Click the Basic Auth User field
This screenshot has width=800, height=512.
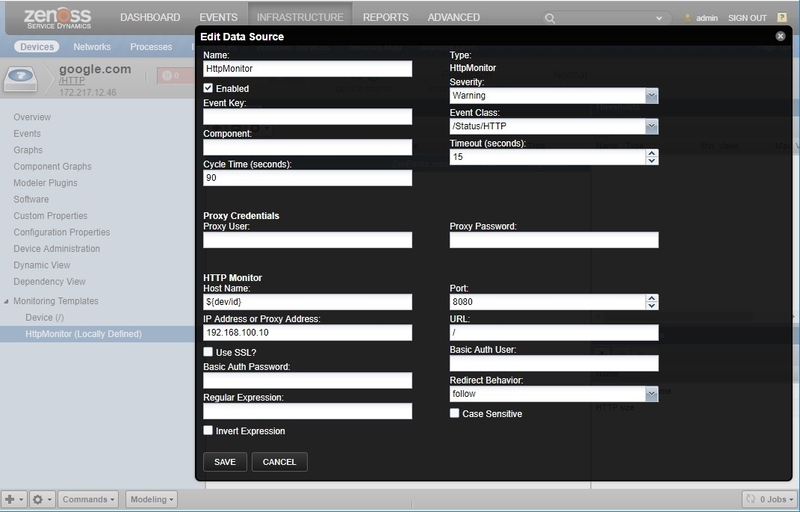(x=554, y=363)
